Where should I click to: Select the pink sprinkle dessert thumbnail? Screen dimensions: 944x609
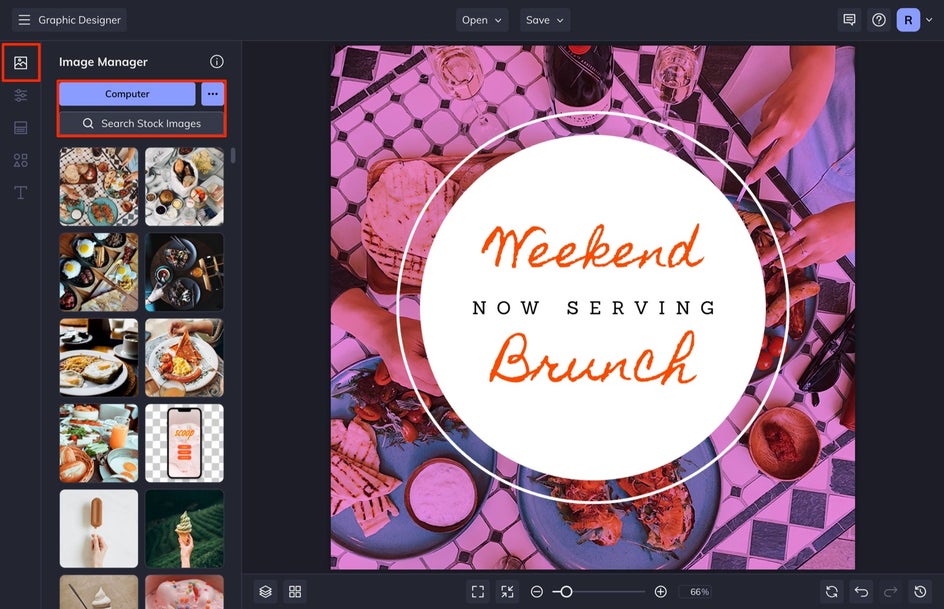point(184,592)
